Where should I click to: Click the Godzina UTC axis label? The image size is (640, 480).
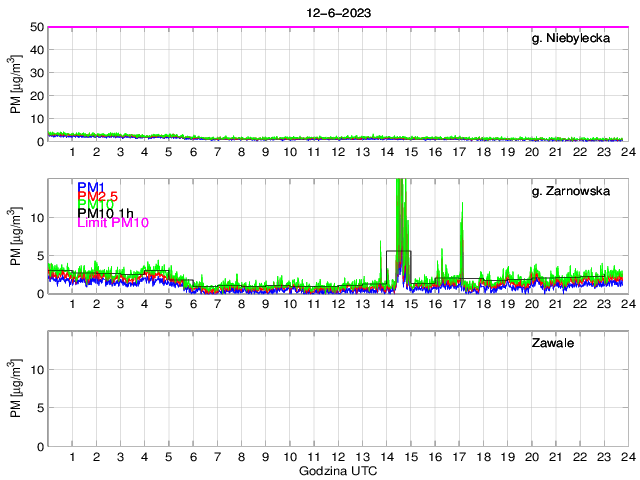coord(338,470)
